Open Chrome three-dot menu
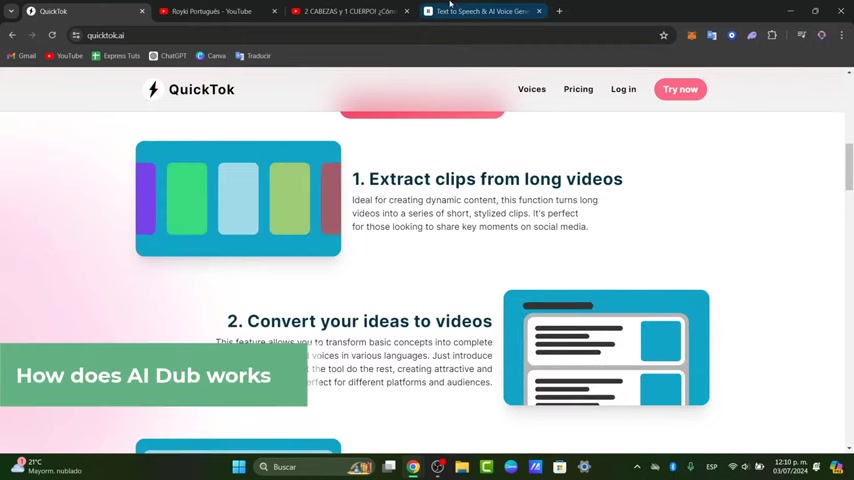Viewport: 854px width, 480px height. coord(841,35)
